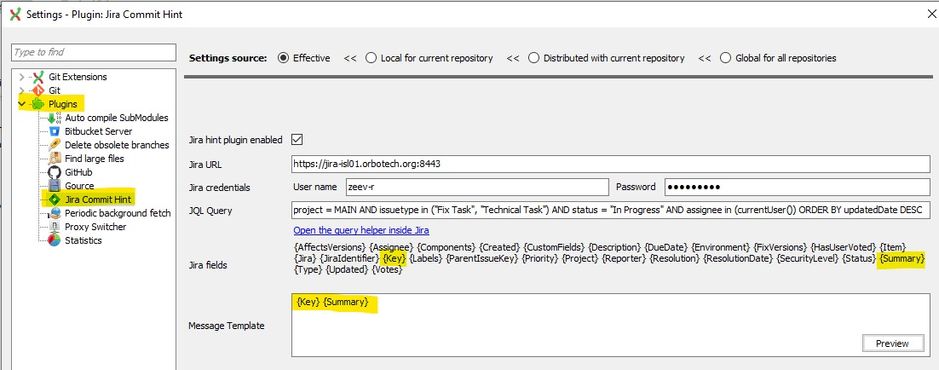
Task: Select Jira Commit Hint plugin
Action: coord(99,199)
